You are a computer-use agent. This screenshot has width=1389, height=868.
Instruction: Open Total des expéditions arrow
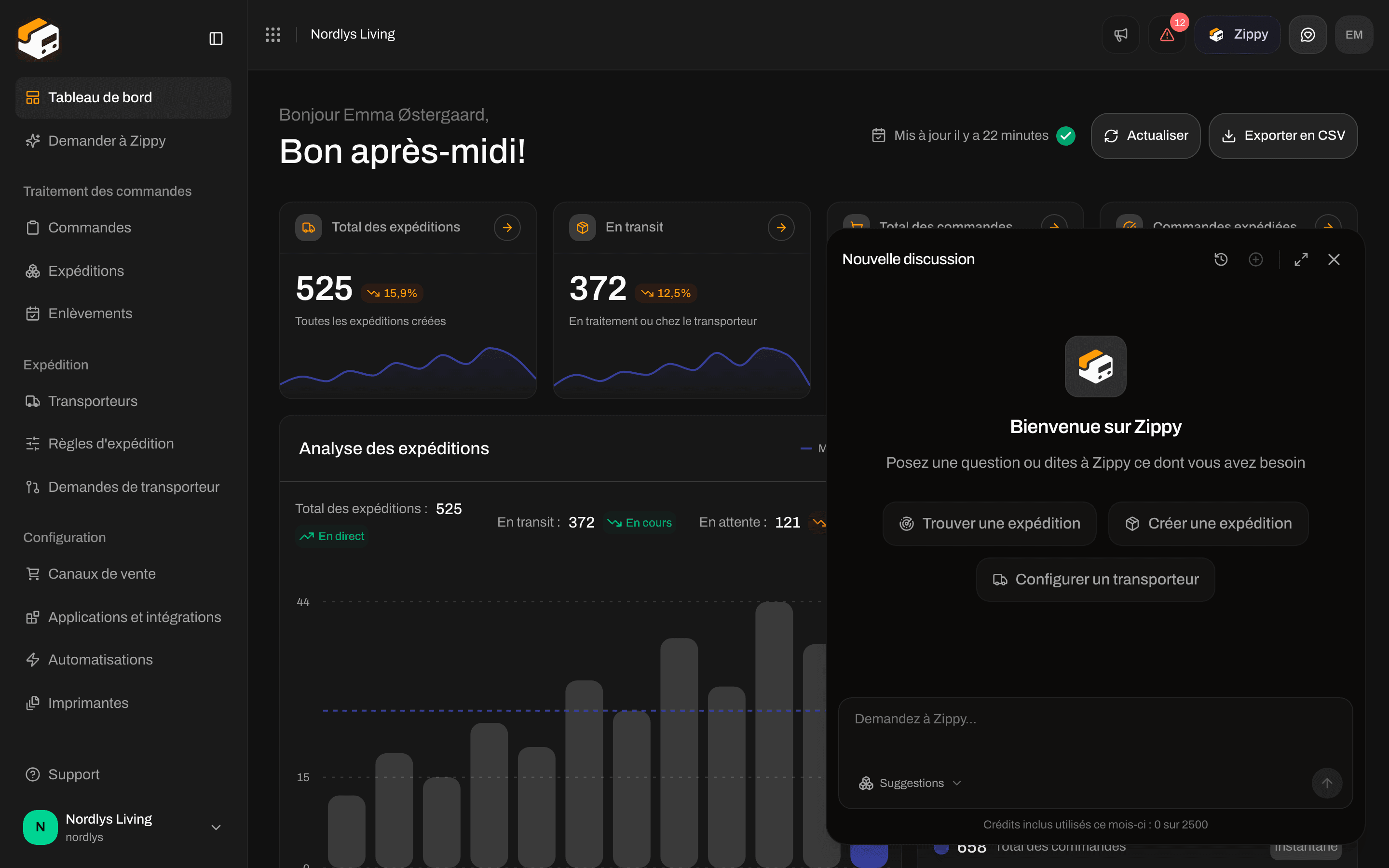tap(507, 227)
